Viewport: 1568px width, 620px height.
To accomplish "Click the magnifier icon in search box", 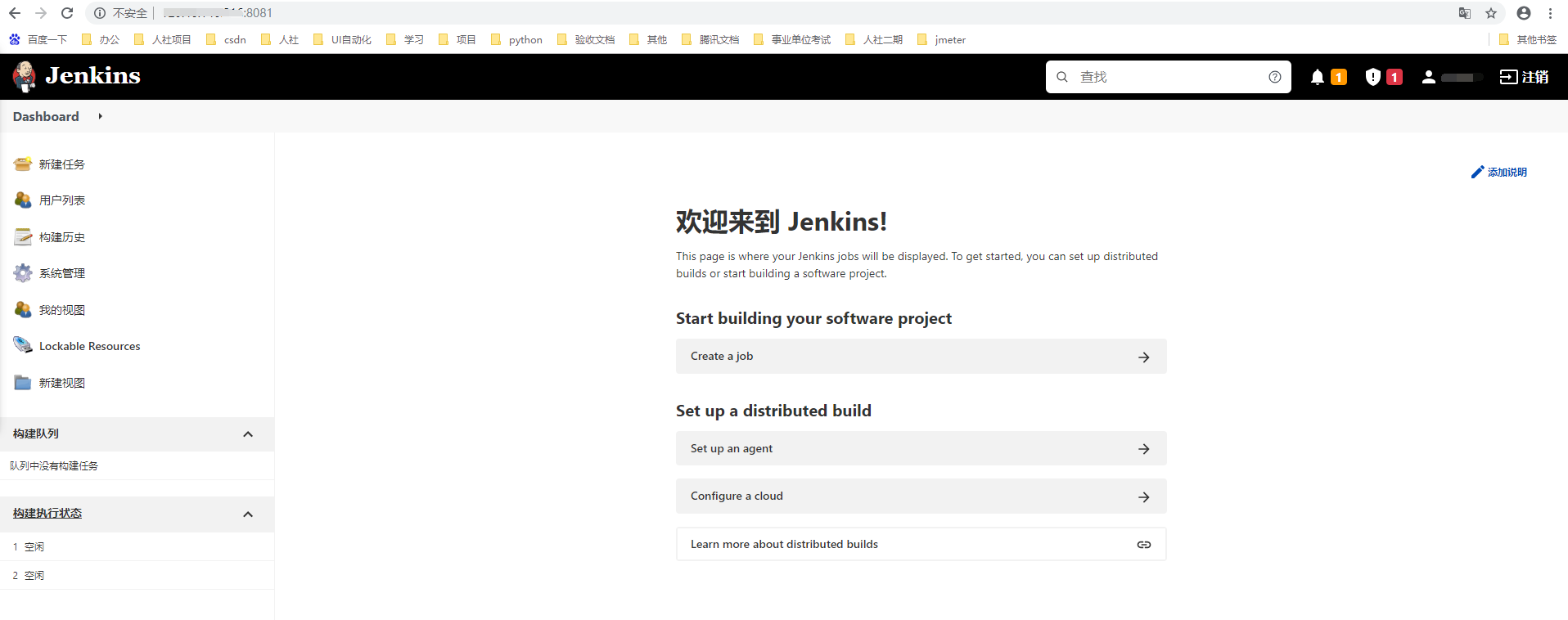I will pyautogui.click(x=1061, y=77).
